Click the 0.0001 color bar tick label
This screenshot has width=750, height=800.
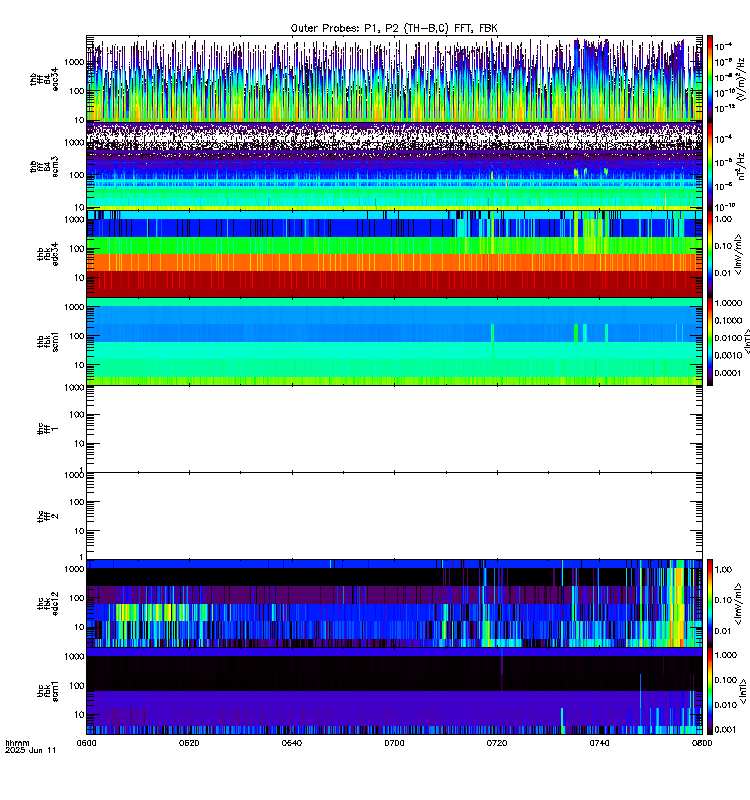pyautogui.click(x=728, y=373)
